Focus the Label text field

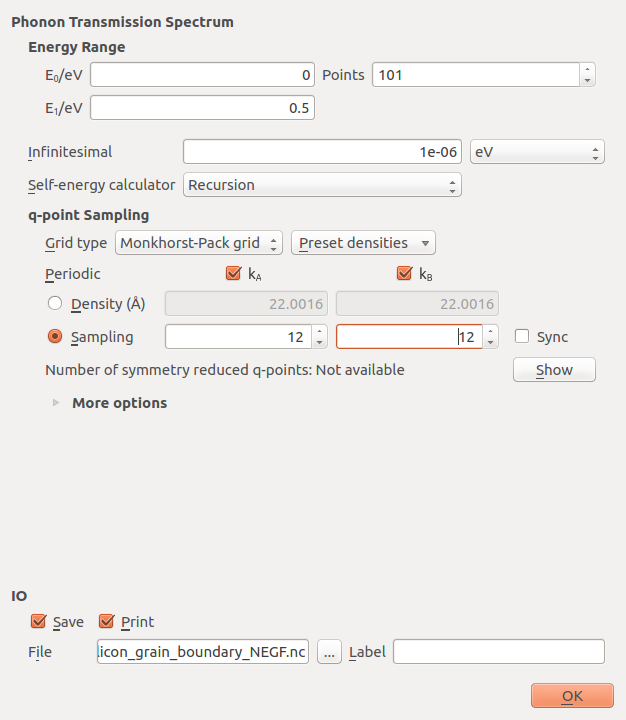click(499, 652)
